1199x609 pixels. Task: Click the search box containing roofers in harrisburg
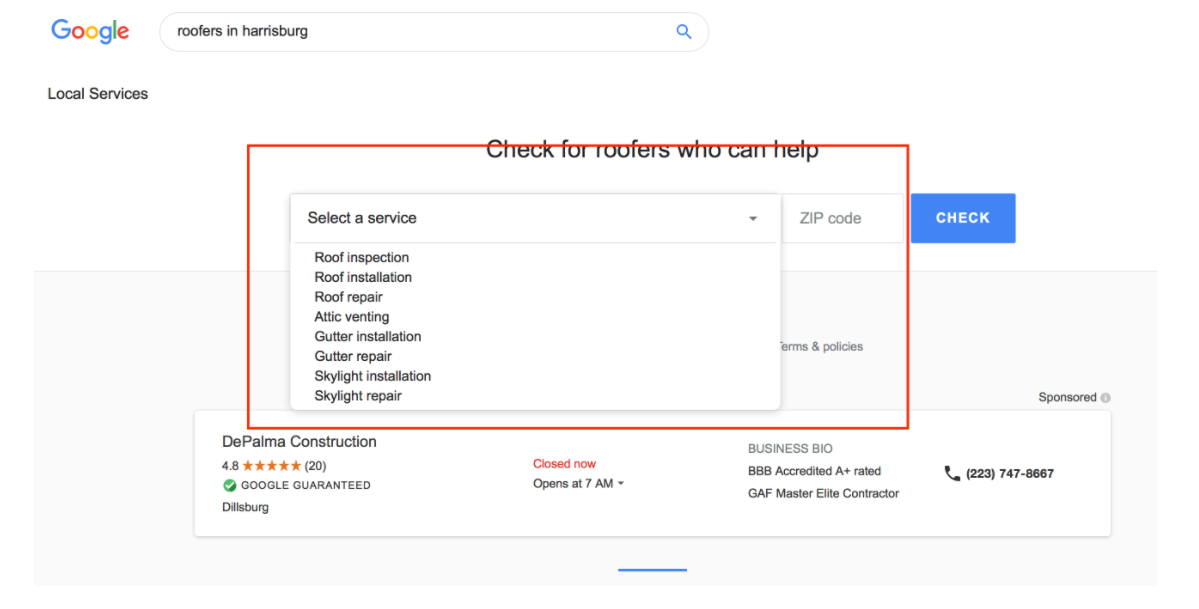coord(434,31)
